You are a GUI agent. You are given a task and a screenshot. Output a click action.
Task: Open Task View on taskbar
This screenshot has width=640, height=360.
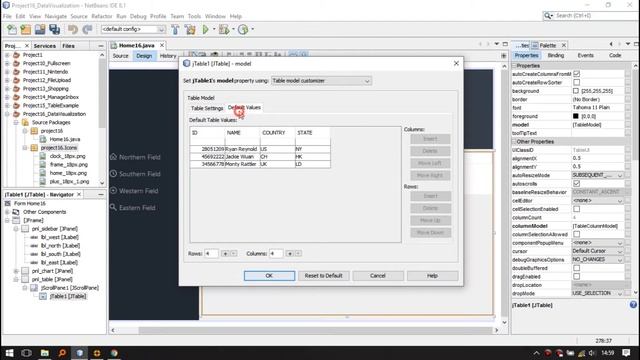[x=27, y=353]
